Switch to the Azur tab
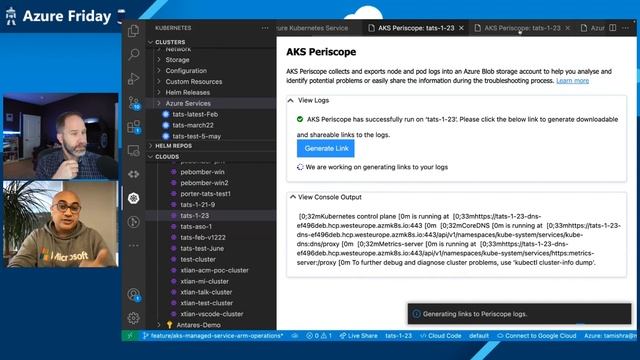The image size is (640, 360). pyautogui.click(x=592, y=28)
